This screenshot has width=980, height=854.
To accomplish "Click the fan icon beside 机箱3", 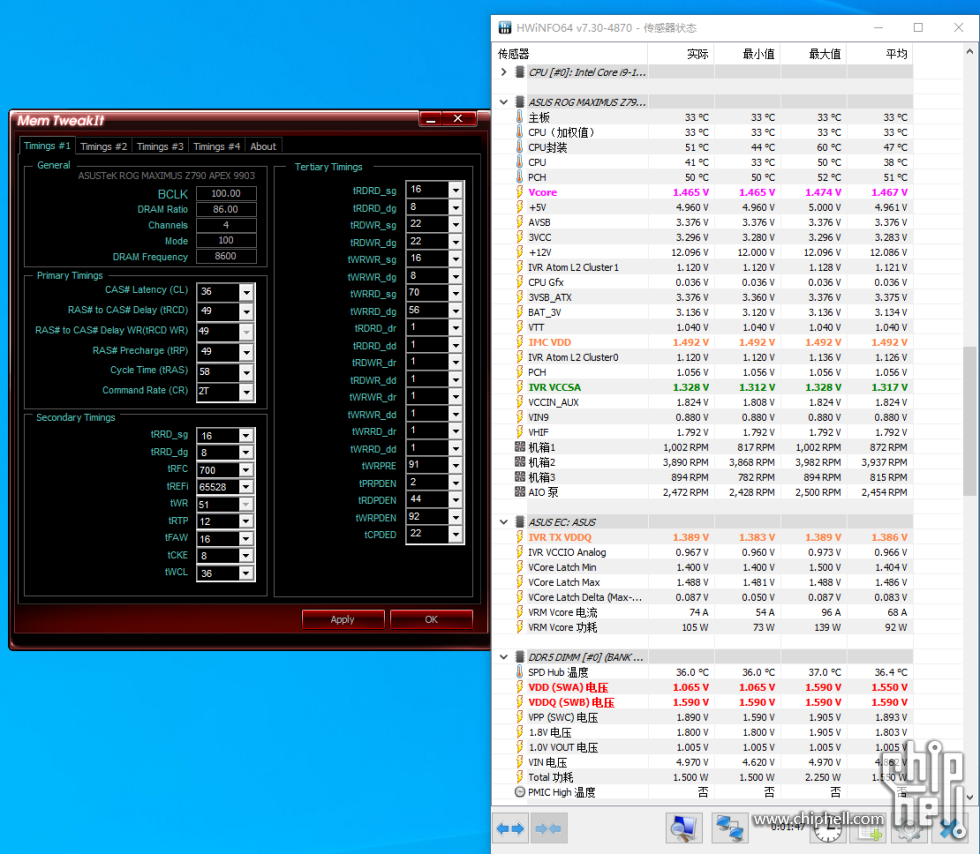I will [519, 477].
